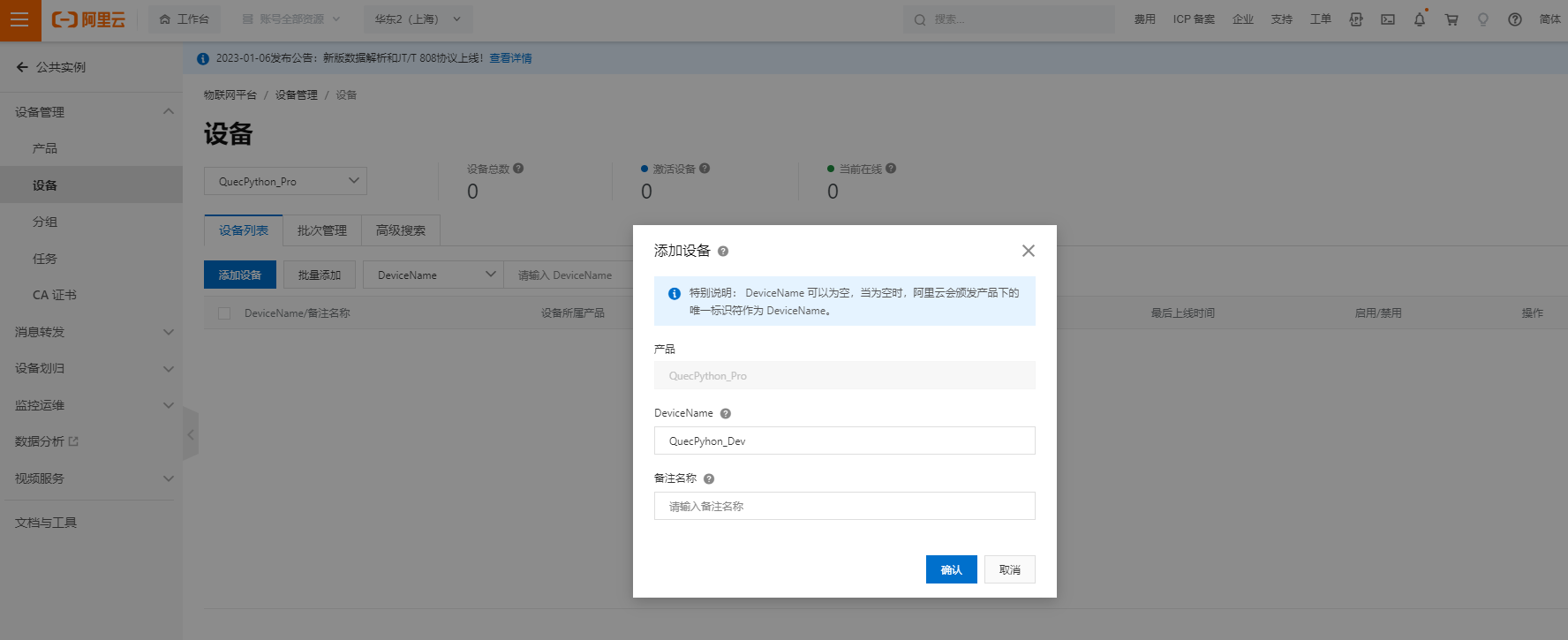Open the 查看详情 announcement link
The height and width of the screenshot is (640, 1568).
pos(510,58)
